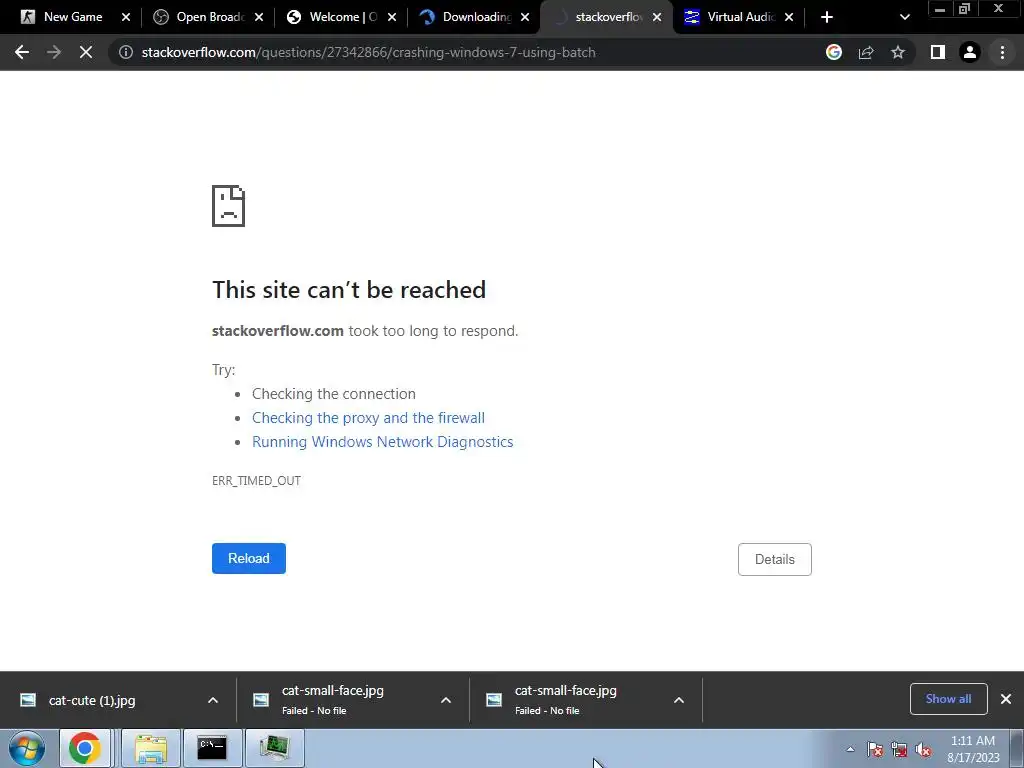Click Show all downloads
Image resolution: width=1024 pixels, height=768 pixels.
pyautogui.click(x=948, y=699)
